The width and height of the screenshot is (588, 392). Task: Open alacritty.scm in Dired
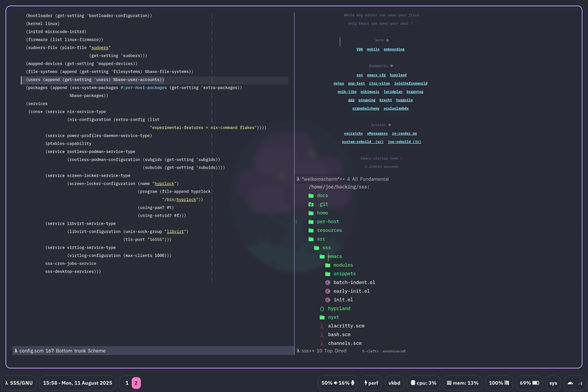coord(346,326)
